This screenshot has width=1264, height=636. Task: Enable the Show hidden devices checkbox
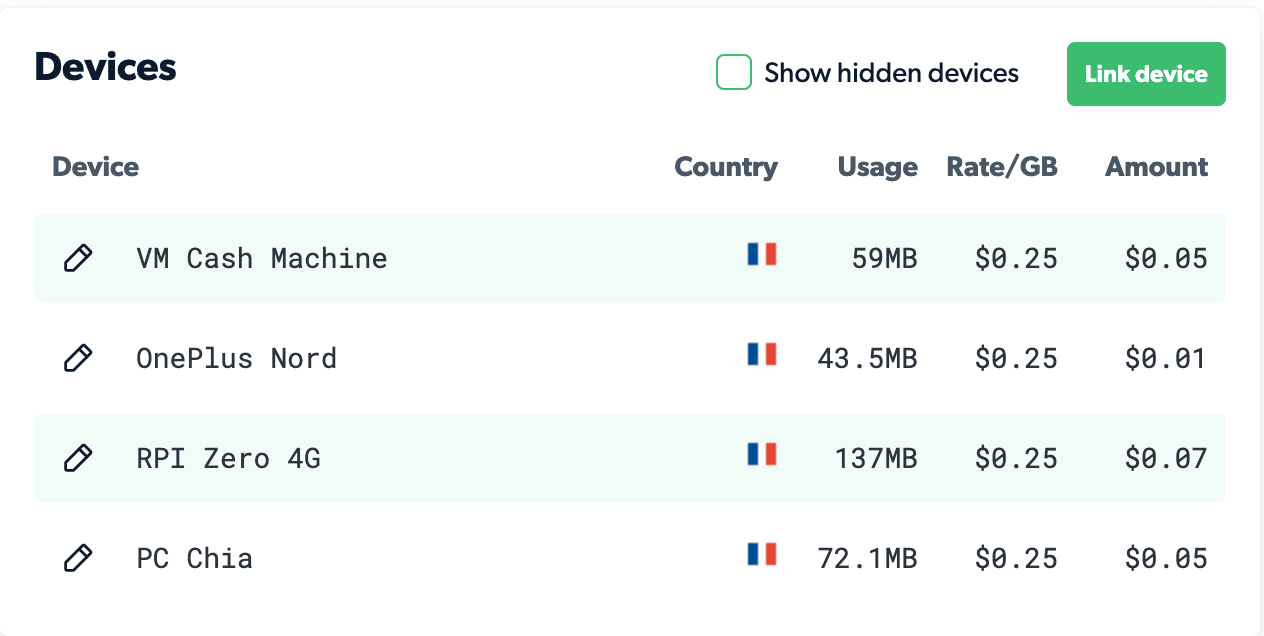[734, 73]
